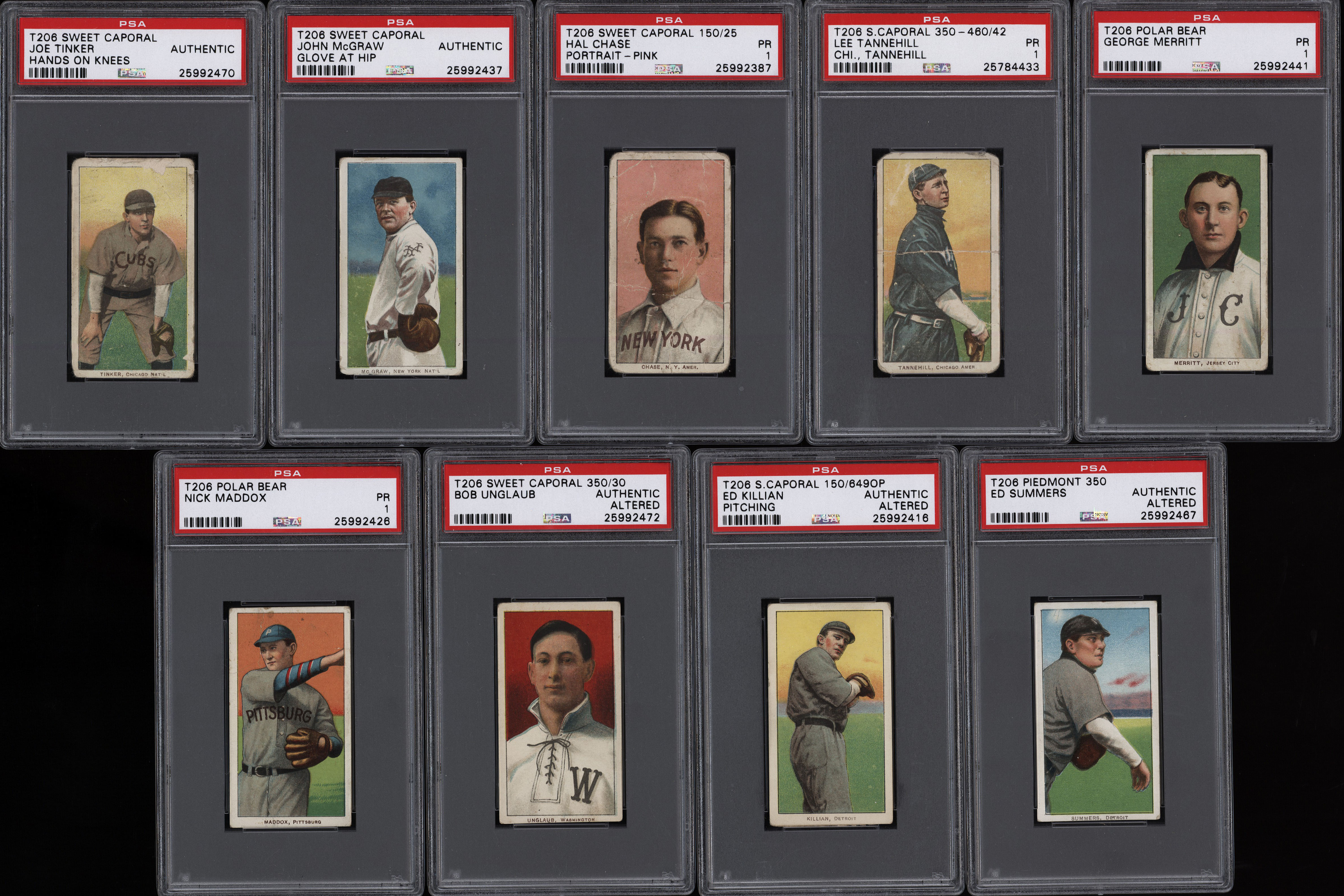Click the John McGraw card image
This screenshot has height=896, width=1344.
click(401, 266)
